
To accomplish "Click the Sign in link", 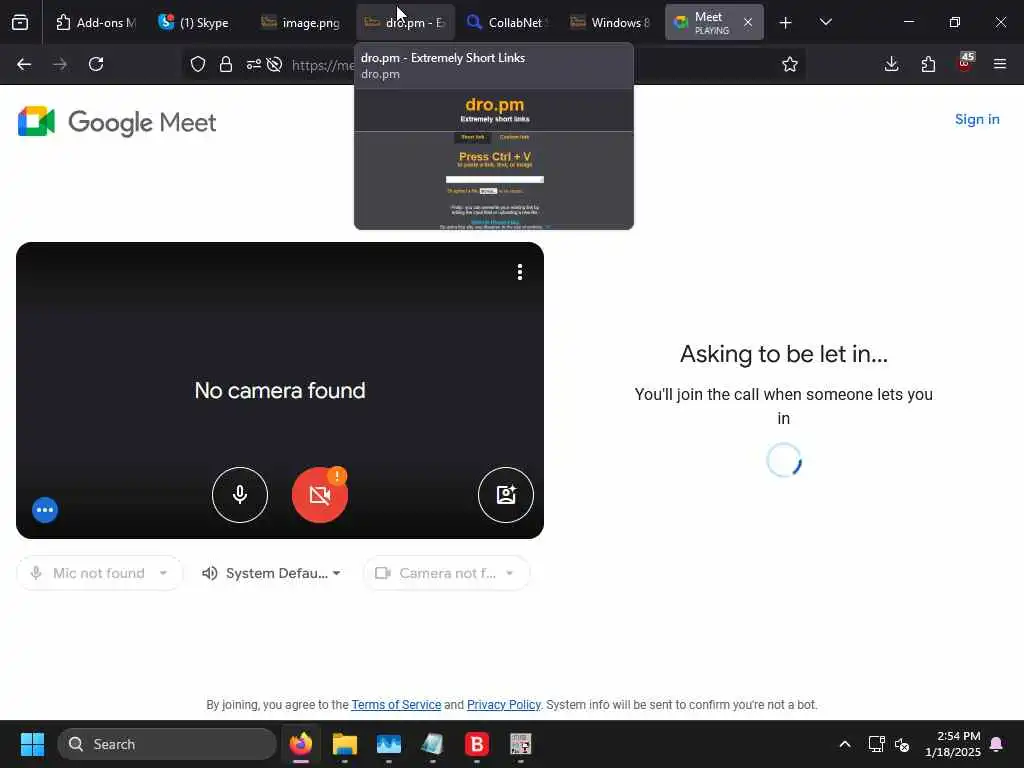I will (x=977, y=120).
